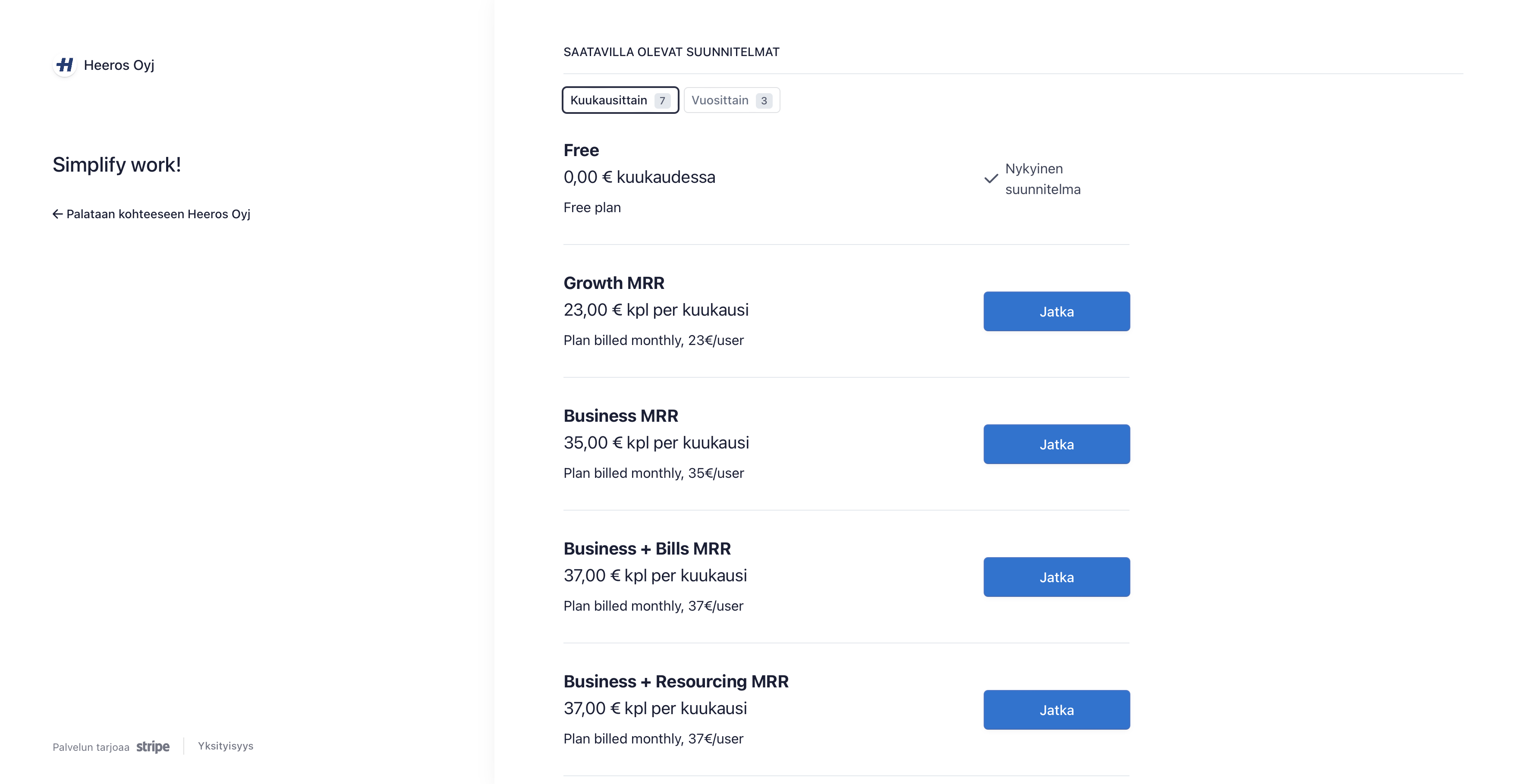Image resolution: width=1529 pixels, height=784 pixels.
Task: Click the Simplify work! headline
Action: (116, 165)
